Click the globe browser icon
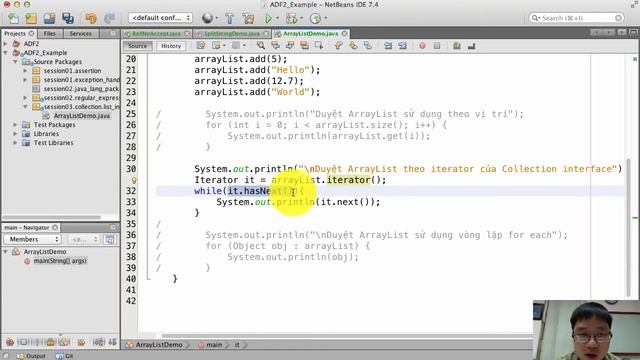This screenshot has height=360, width=640. point(207,18)
